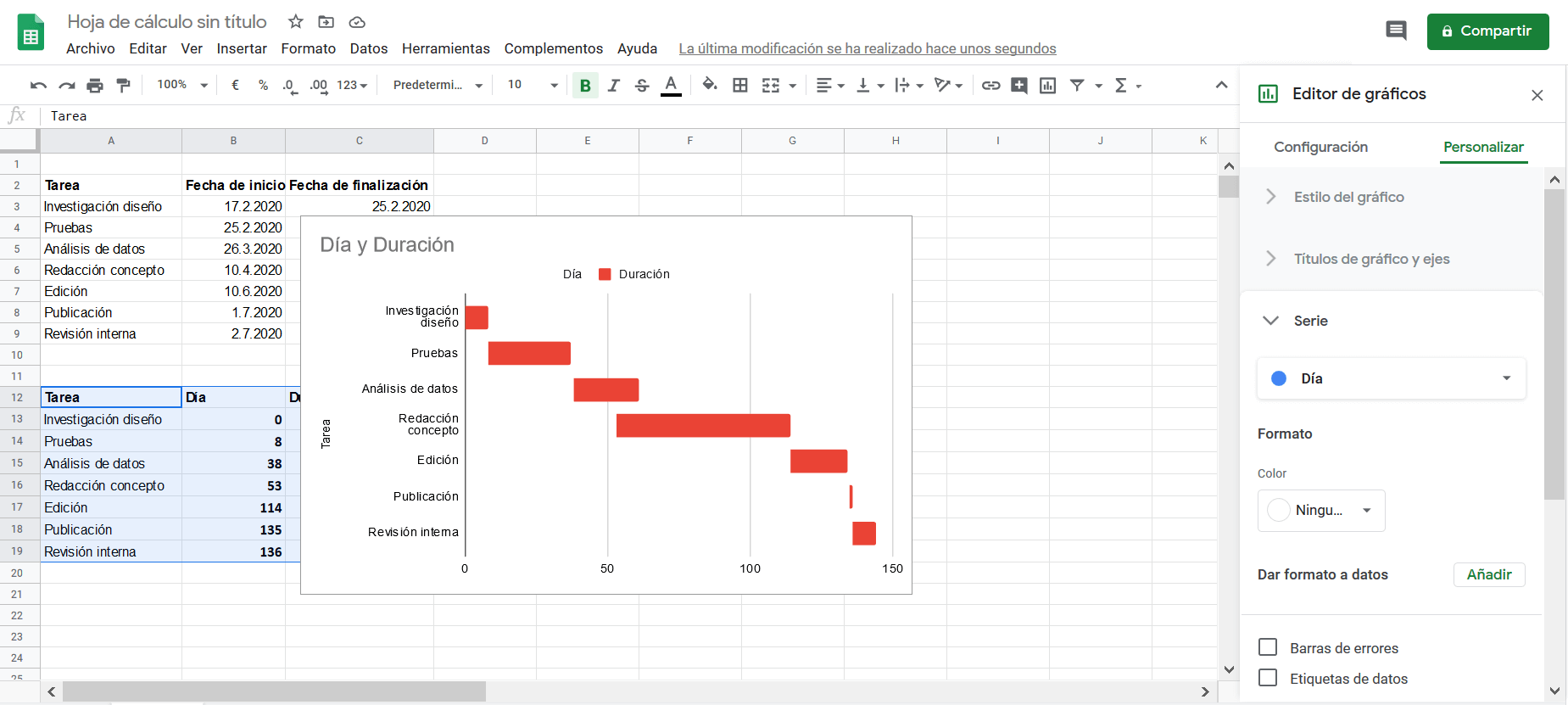1568x705 pixels.
Task: Click the move to folder icon
Action: coord(326,22)
